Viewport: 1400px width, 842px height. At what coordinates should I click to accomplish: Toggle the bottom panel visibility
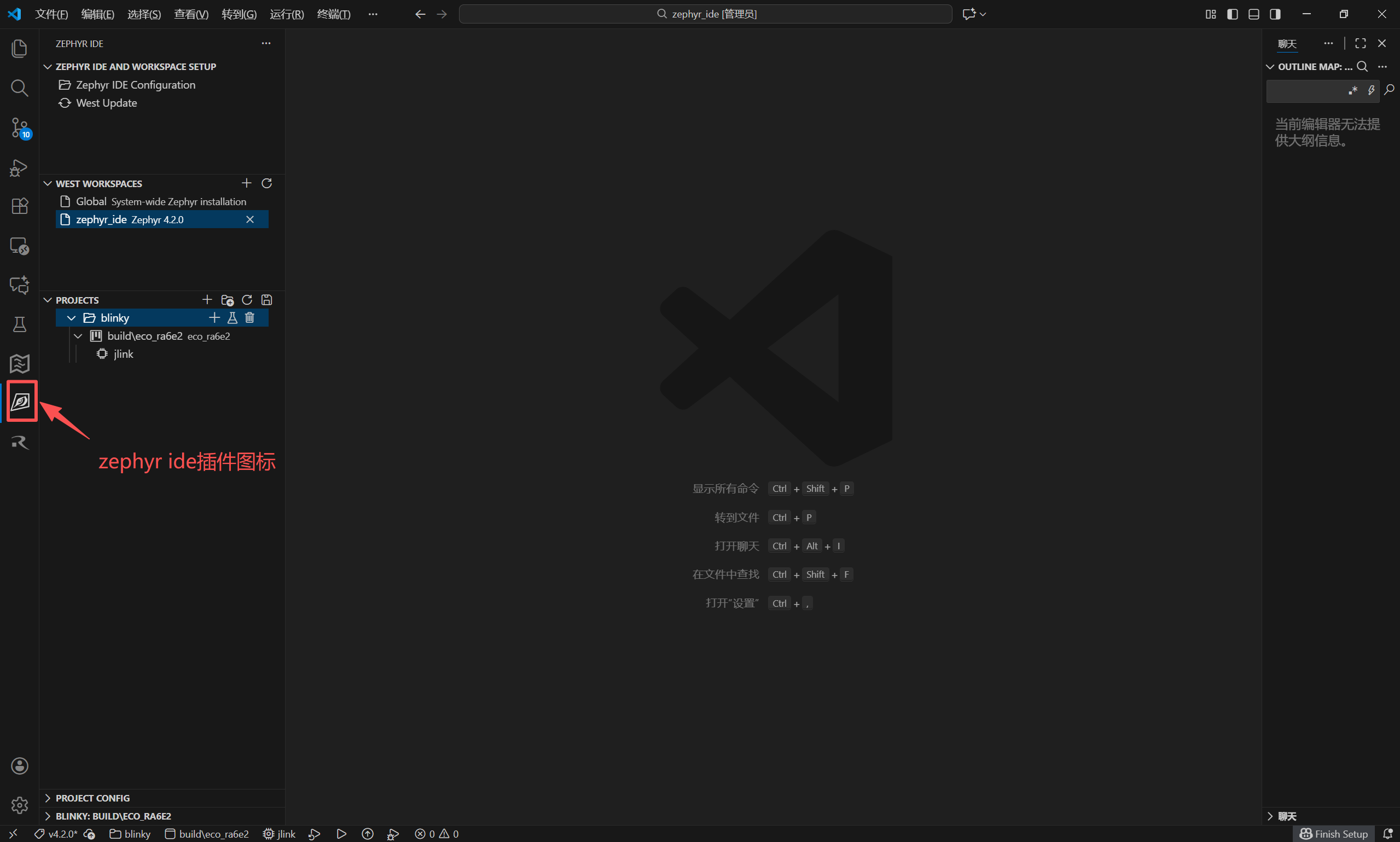coord(1253,14)
